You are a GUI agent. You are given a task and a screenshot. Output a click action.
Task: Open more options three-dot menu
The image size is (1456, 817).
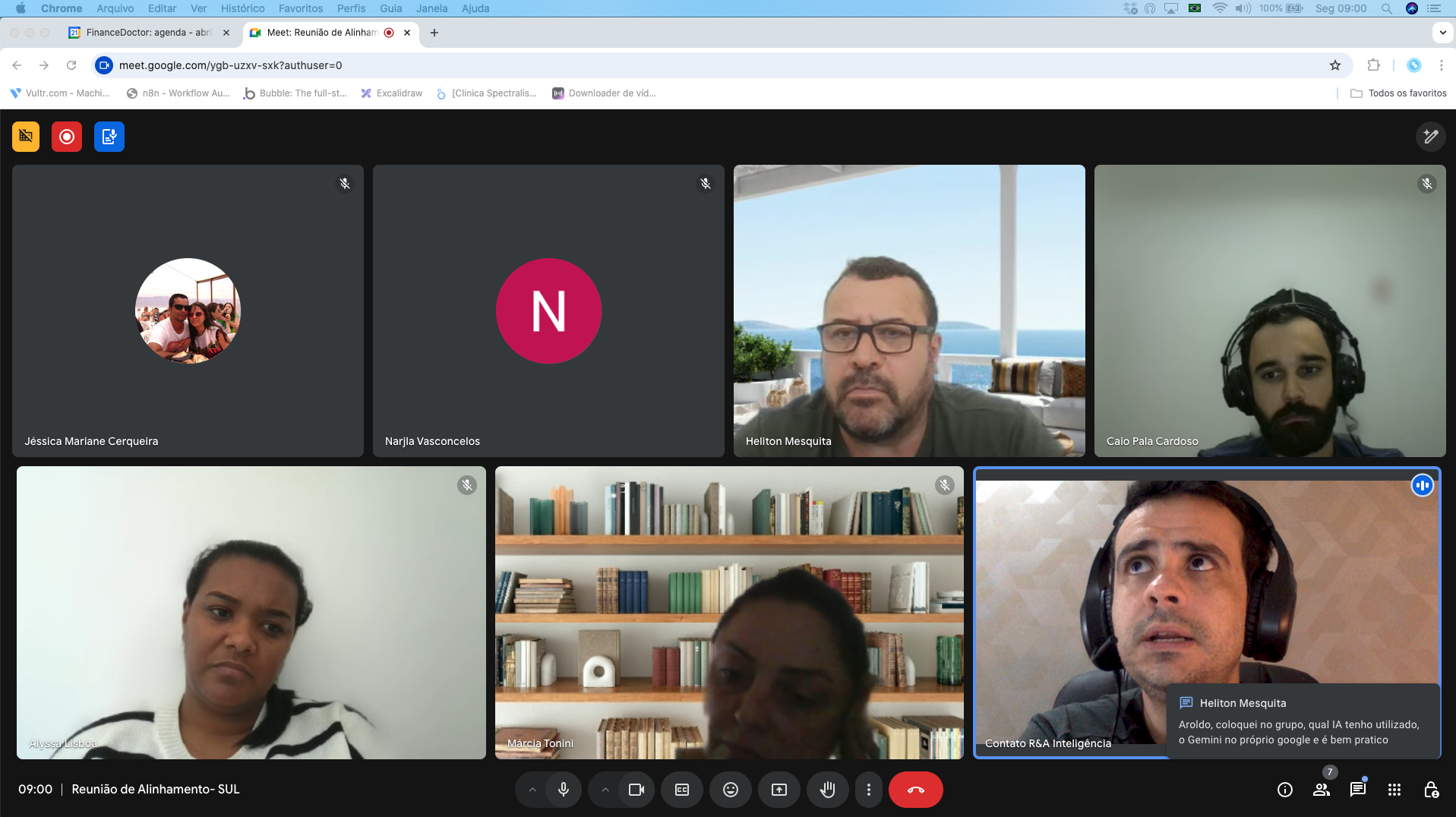pos(869,790)
